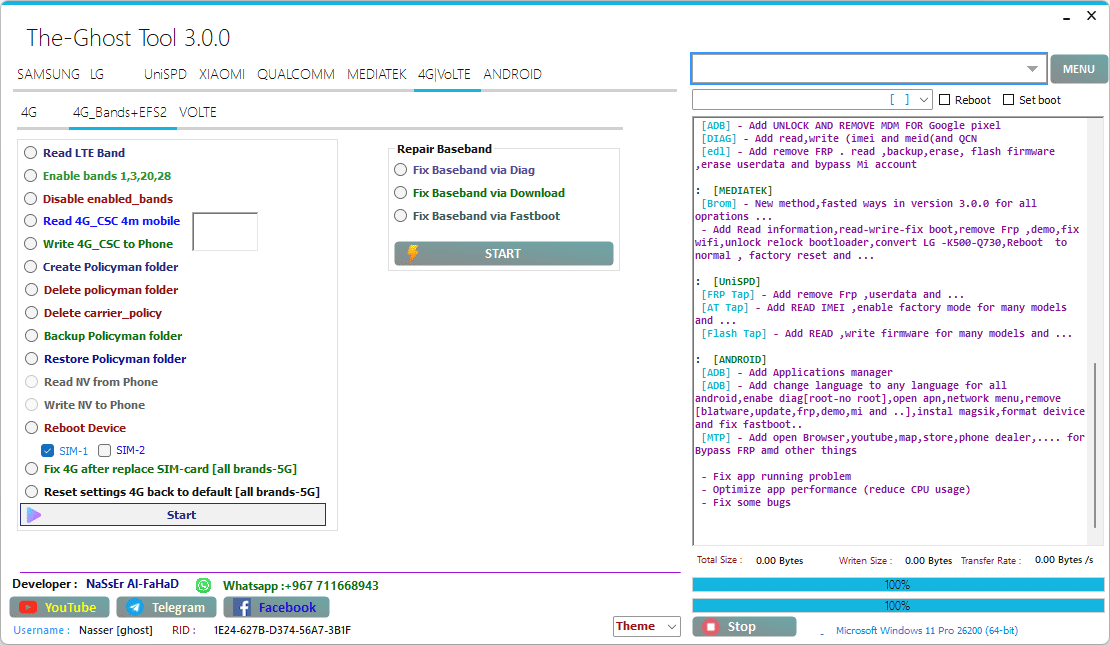Open the ANDROID tab
This screenshot has height=645, width=1110.
click(513, 74)
